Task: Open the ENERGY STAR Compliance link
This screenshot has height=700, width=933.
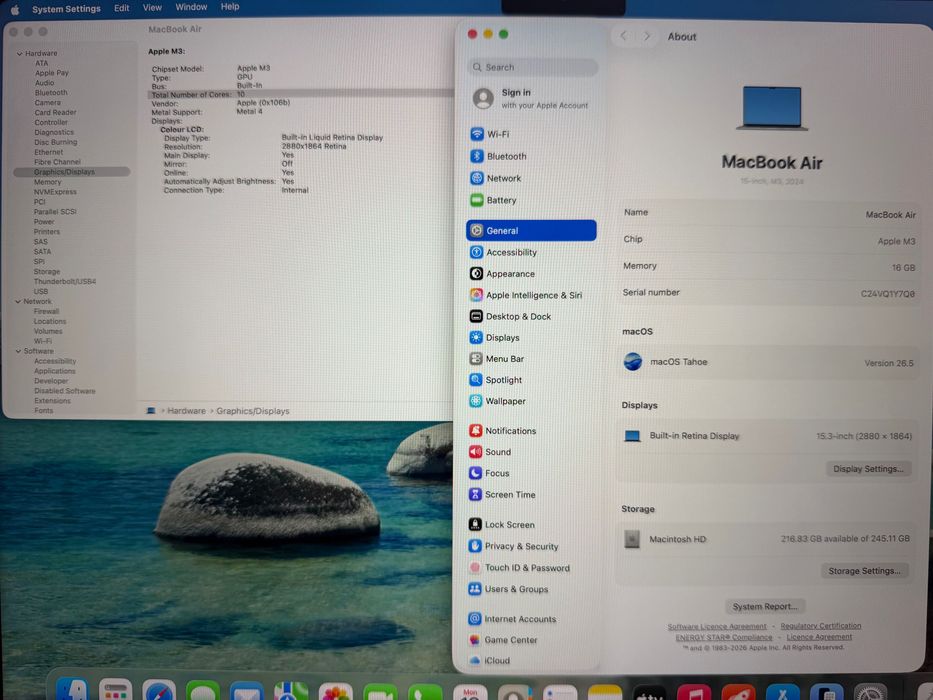Action: 724,638
